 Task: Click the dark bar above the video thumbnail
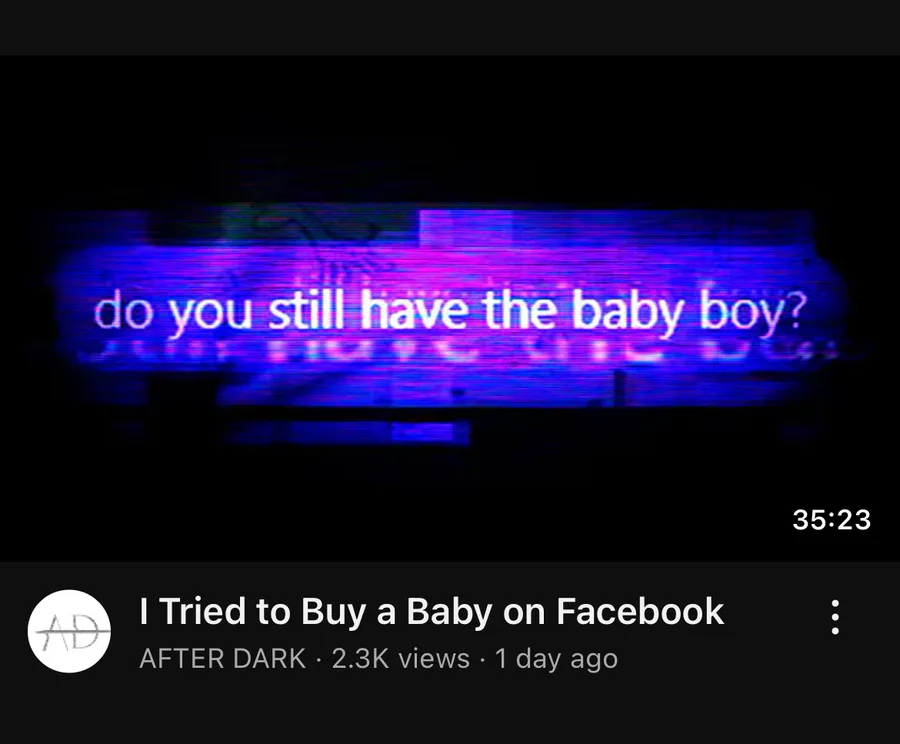tap(450, 28)
